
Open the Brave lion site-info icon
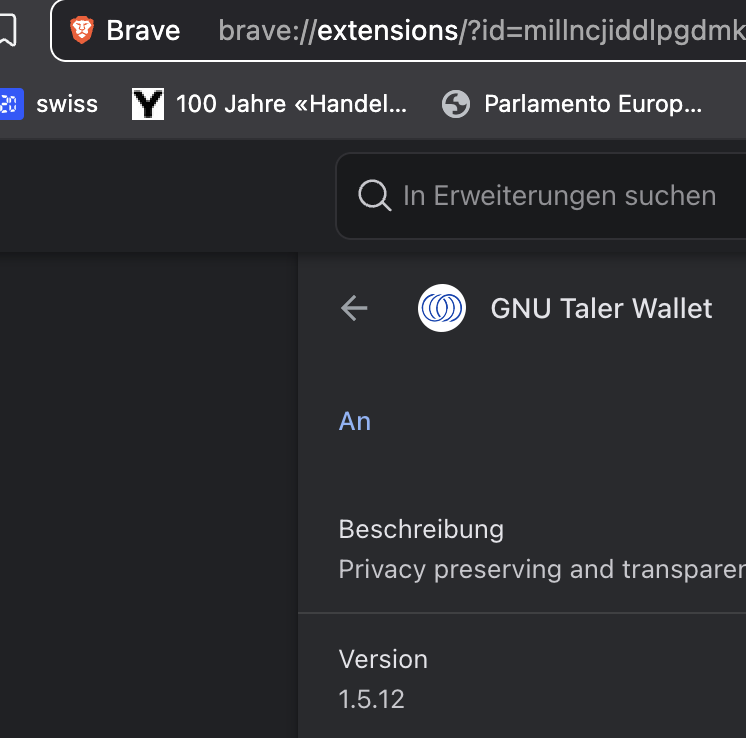tap(82, 30)
